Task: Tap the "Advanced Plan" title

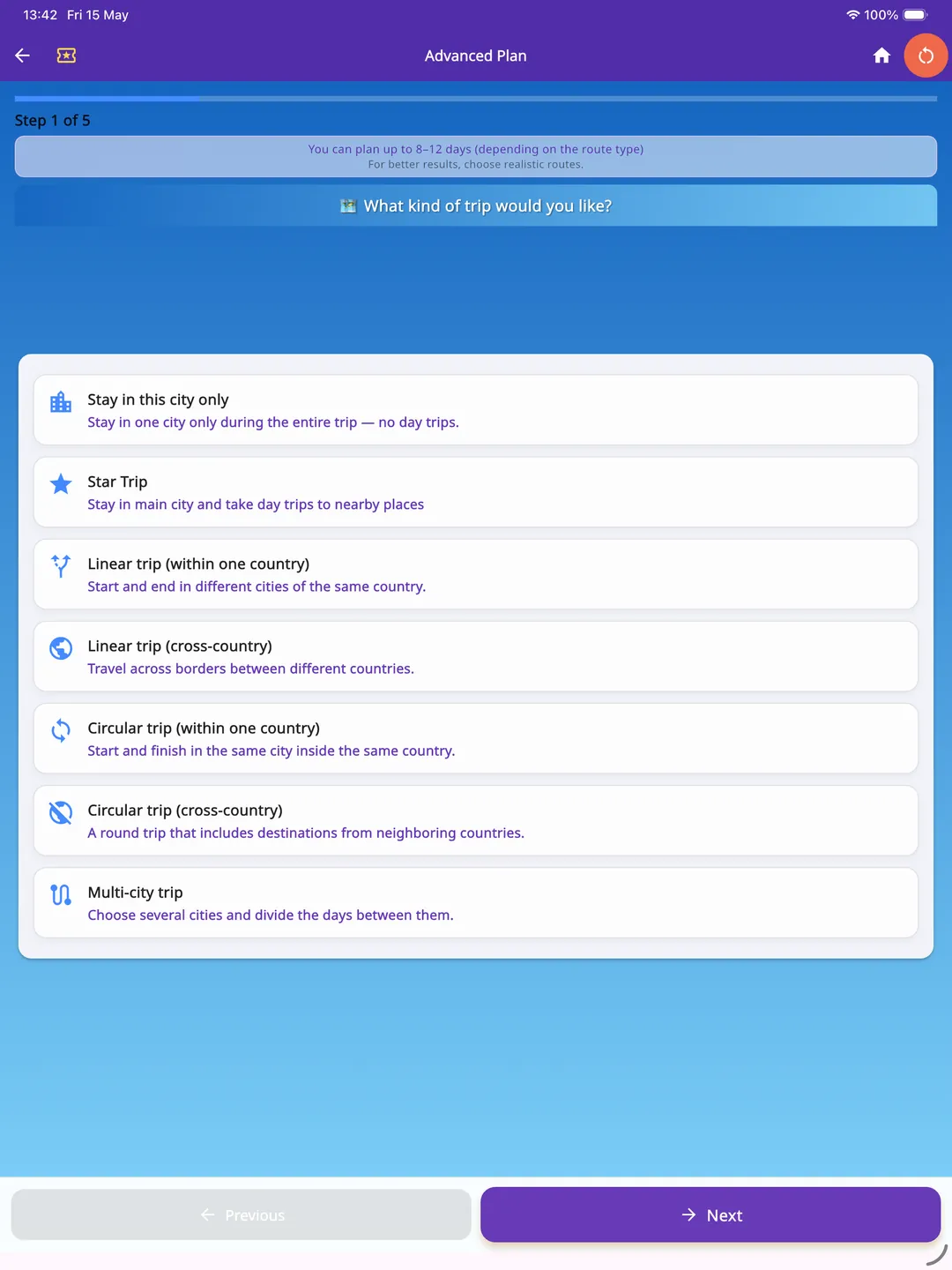Action: tap(476, 56)
